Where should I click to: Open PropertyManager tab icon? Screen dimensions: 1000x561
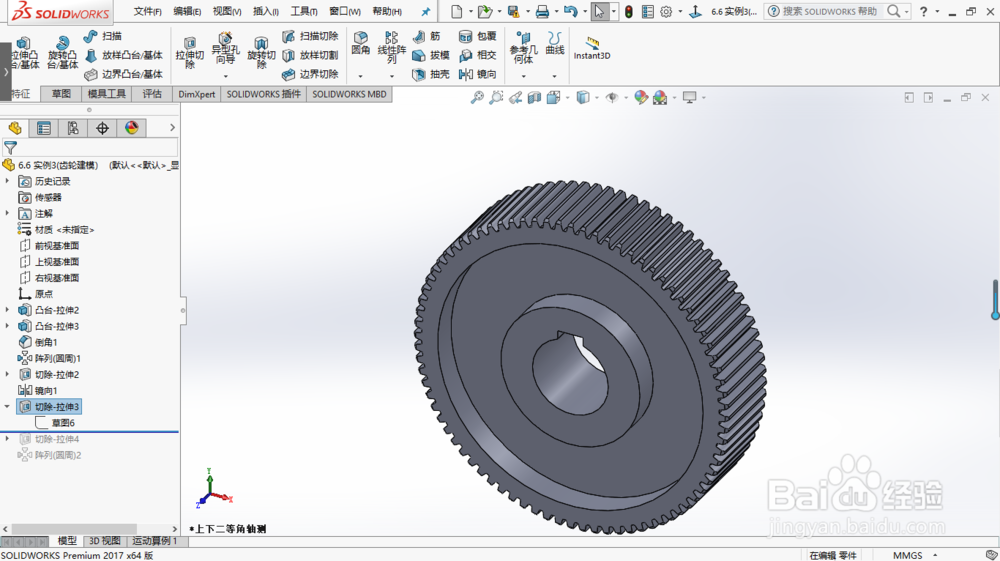(x=44, y=128)
